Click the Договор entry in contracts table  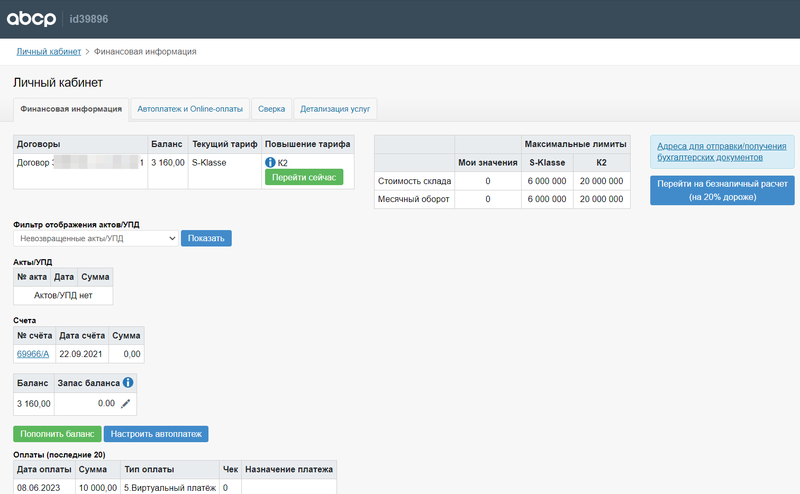[x=80, y=162]
